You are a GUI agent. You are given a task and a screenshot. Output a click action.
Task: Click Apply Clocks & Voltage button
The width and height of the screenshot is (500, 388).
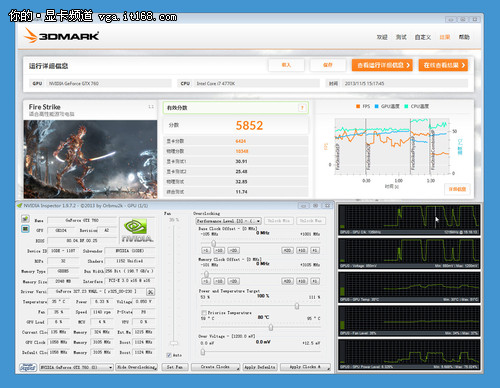[x=305, y=367]
